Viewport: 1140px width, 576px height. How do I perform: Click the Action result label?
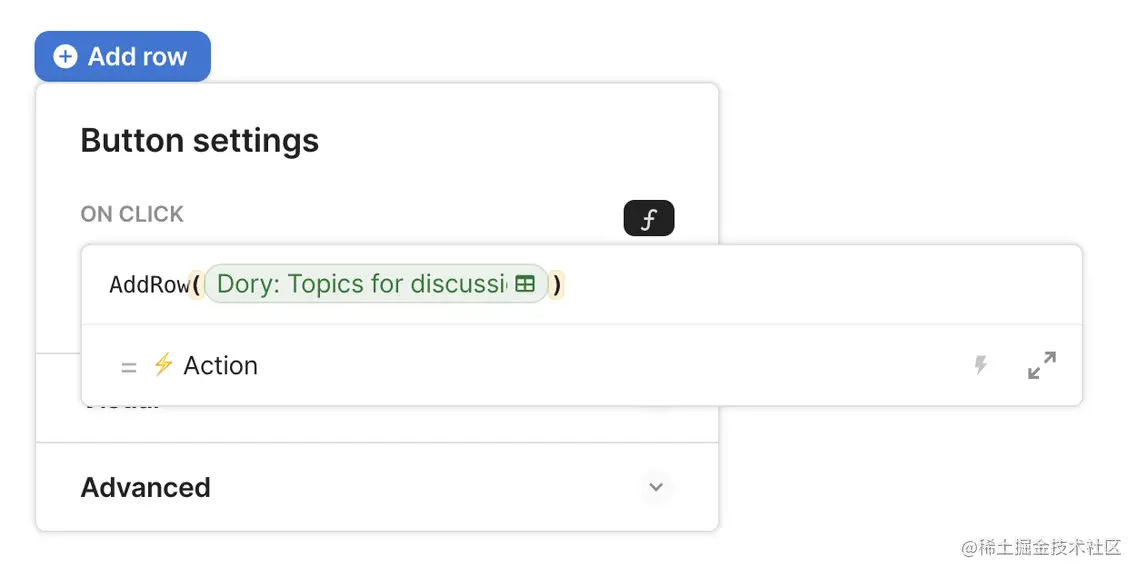[220, 365]
